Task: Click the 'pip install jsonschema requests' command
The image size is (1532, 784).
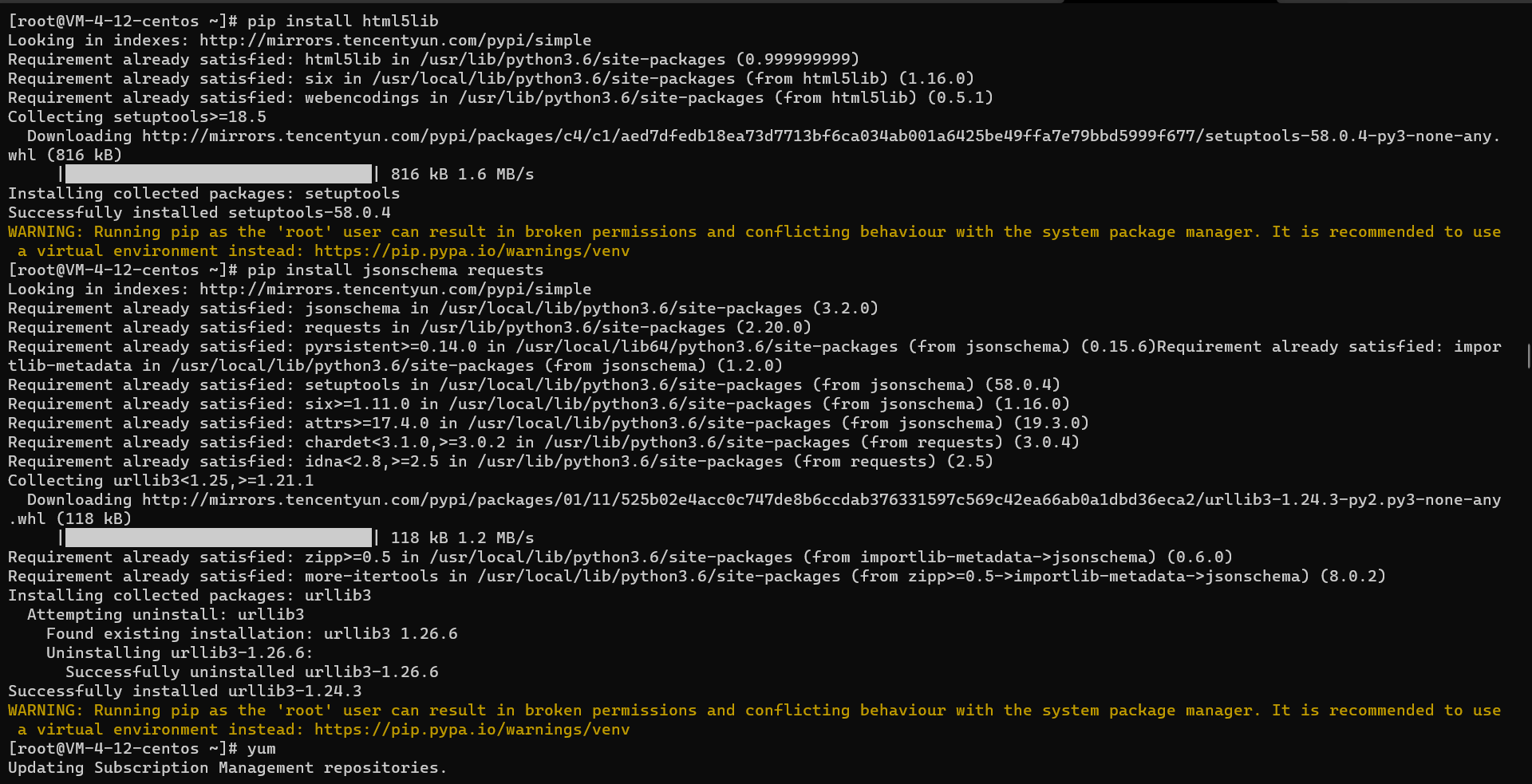Action: click(395, 270)
